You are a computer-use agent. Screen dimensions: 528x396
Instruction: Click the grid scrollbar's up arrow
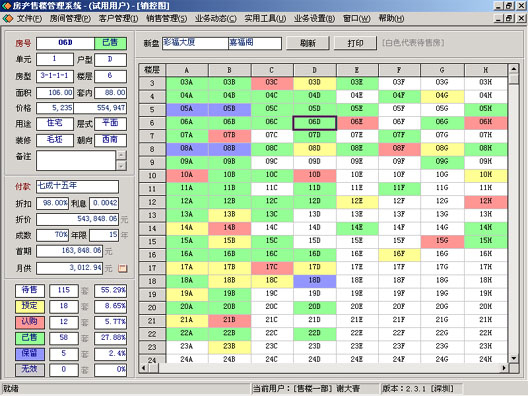[514, 69]
